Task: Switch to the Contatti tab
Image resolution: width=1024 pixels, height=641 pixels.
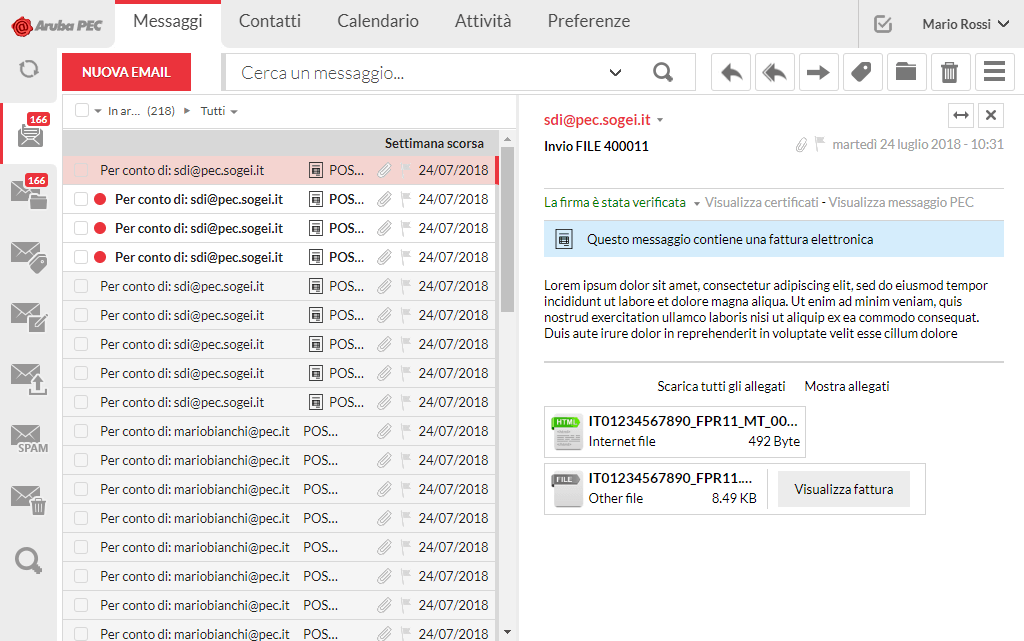Action: point(269,21)
